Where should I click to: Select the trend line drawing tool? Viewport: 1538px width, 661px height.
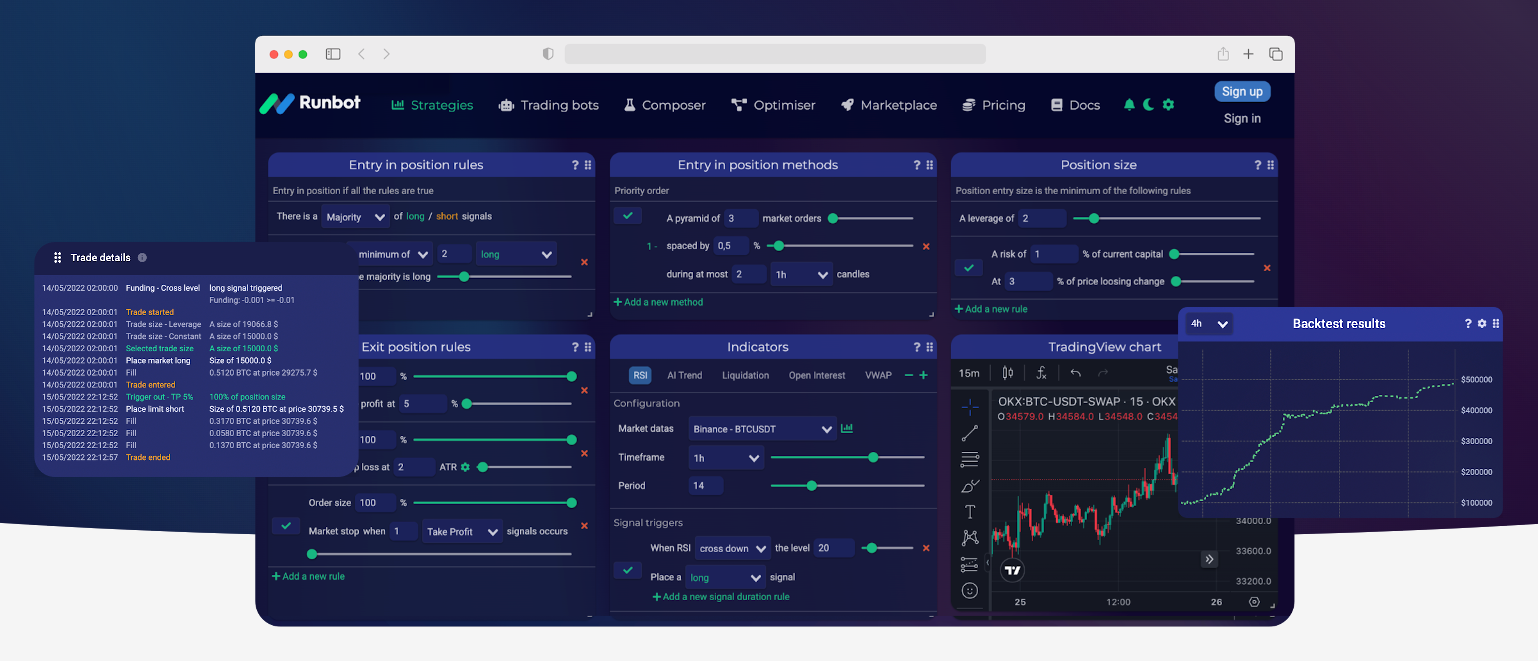[970, 432]
